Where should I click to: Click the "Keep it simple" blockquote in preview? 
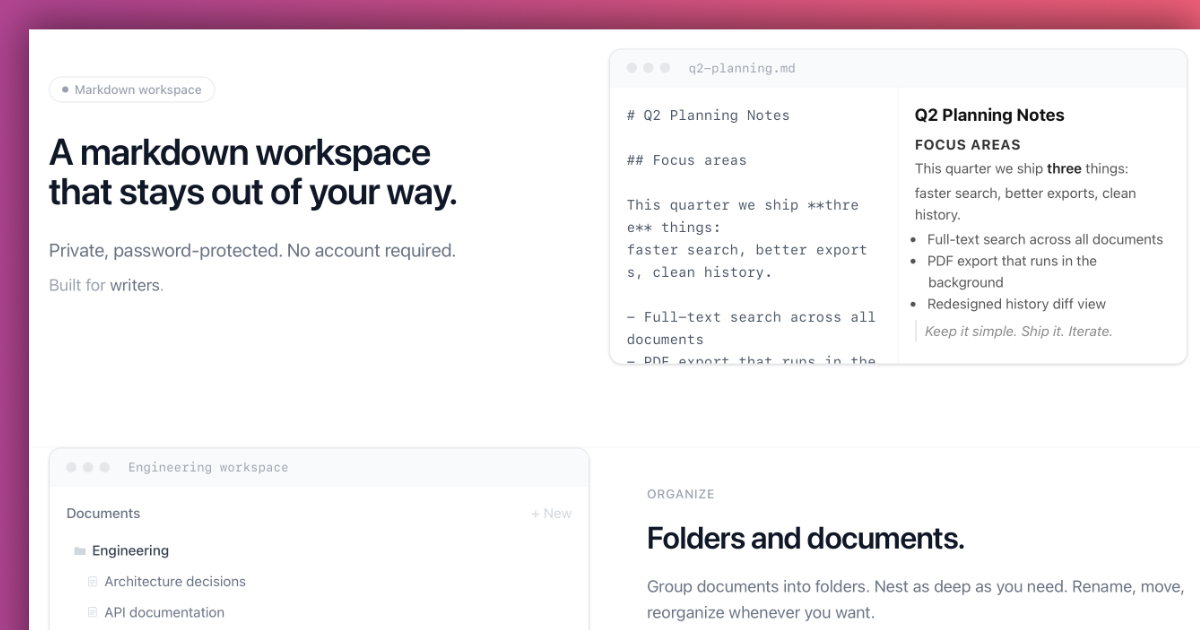[x=1018, y=331]
